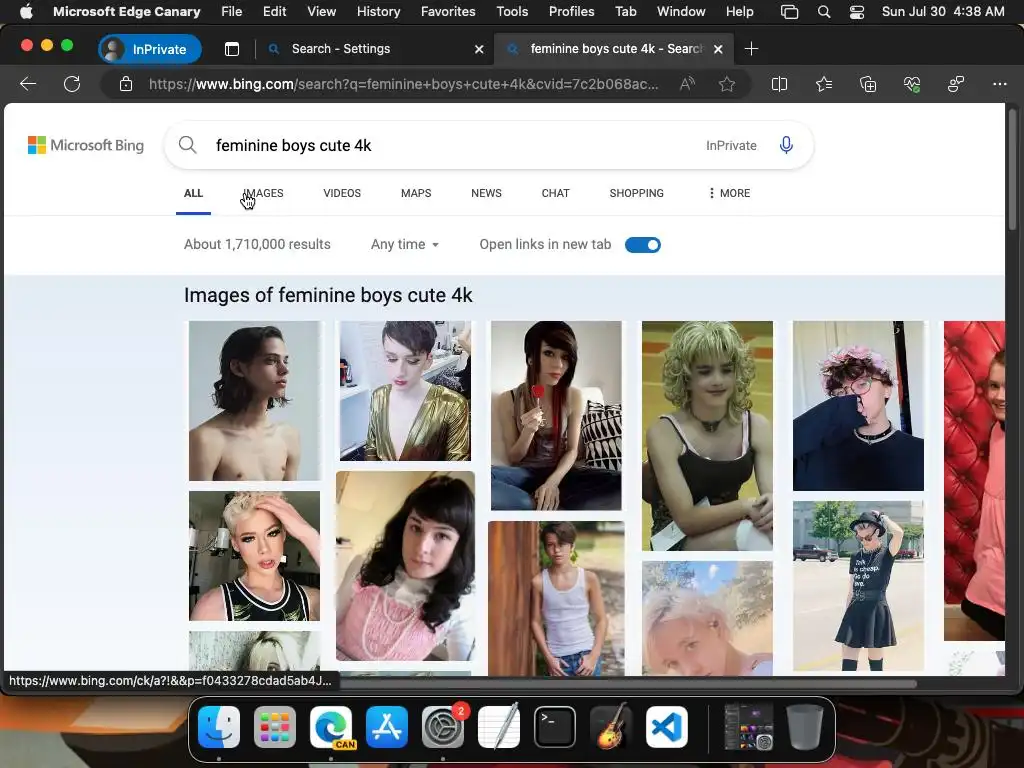Open Collections icon in toolbar
The width and height of the screenshot is (1024, 768).
pos(868,84)
